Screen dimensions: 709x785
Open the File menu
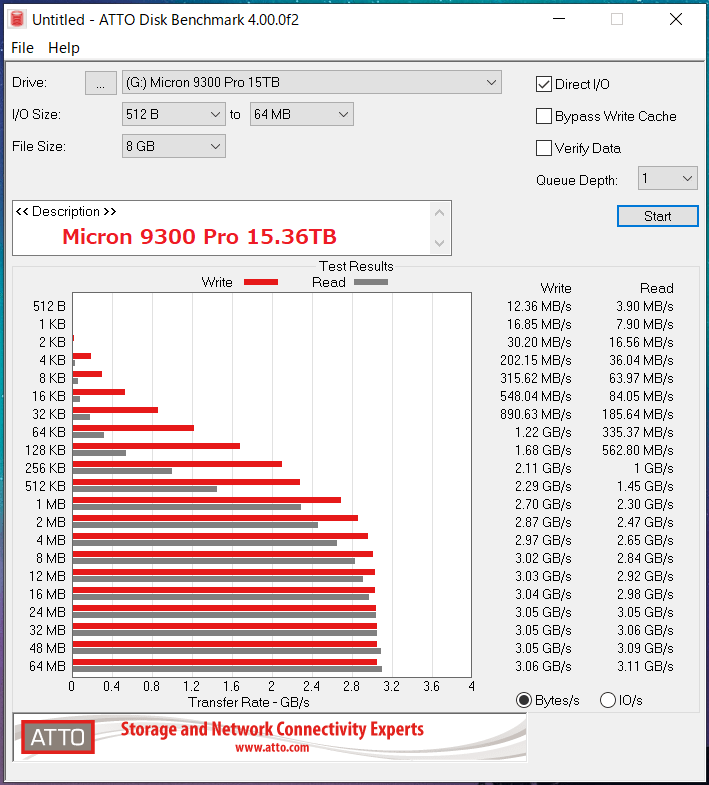(x=23, y=48)
